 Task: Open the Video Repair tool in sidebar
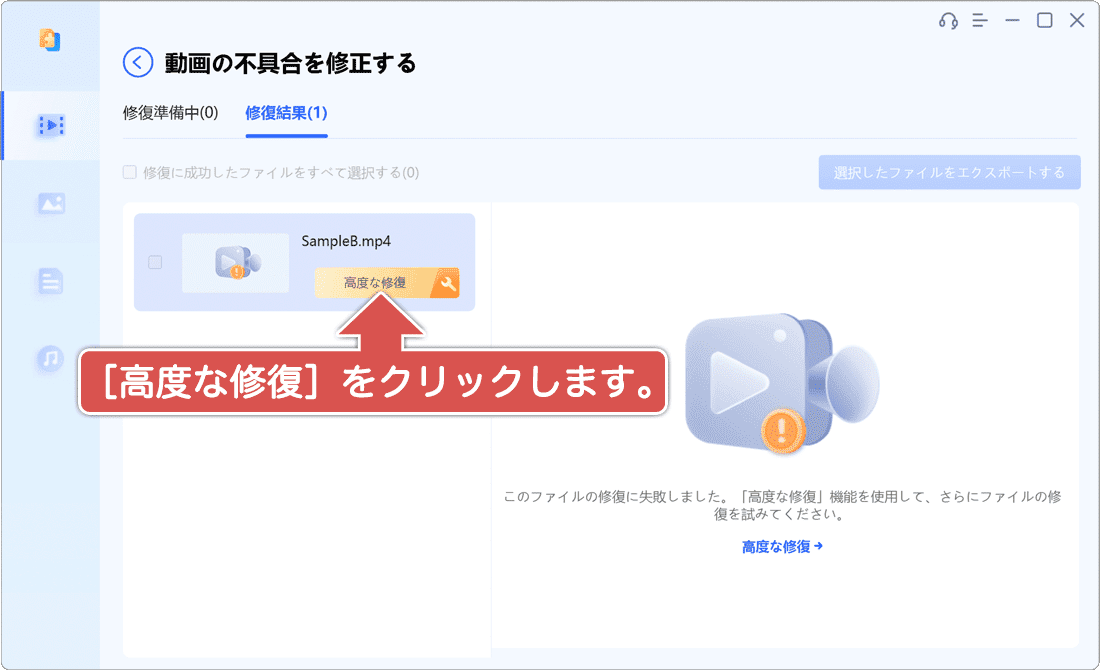(x=50, y=125)
